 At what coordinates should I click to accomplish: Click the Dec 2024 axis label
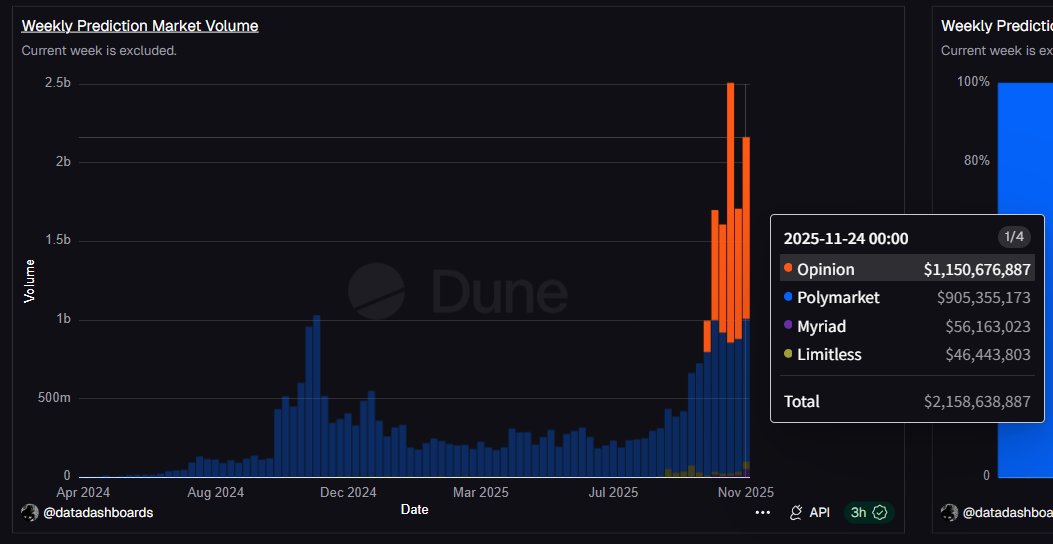point(349,493)
